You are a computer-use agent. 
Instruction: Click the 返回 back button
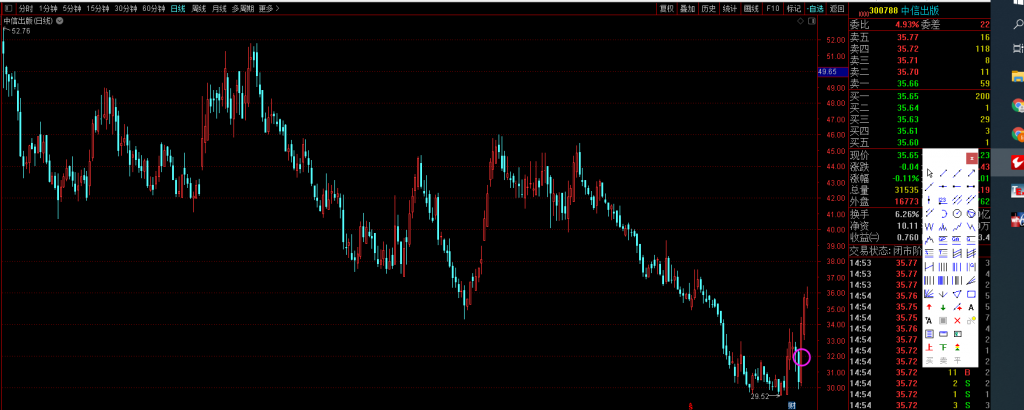coord(837,8)
